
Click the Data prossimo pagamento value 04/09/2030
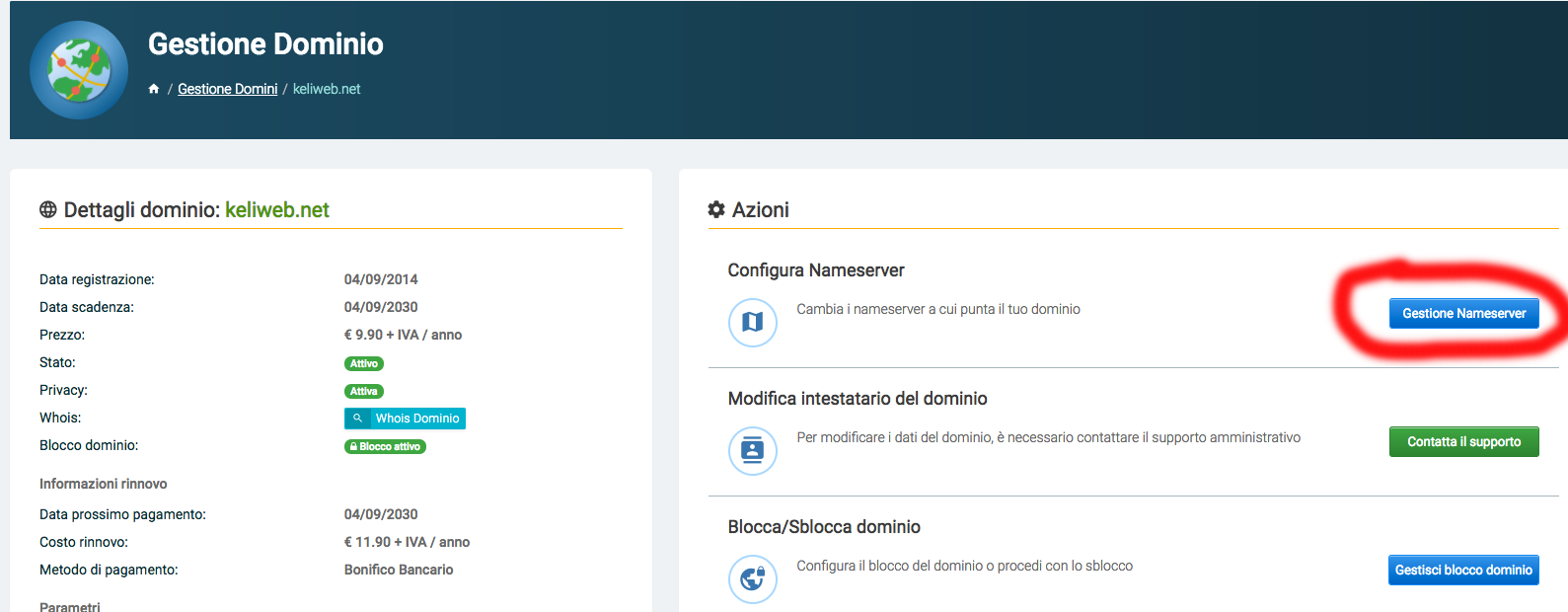point(381,514)
